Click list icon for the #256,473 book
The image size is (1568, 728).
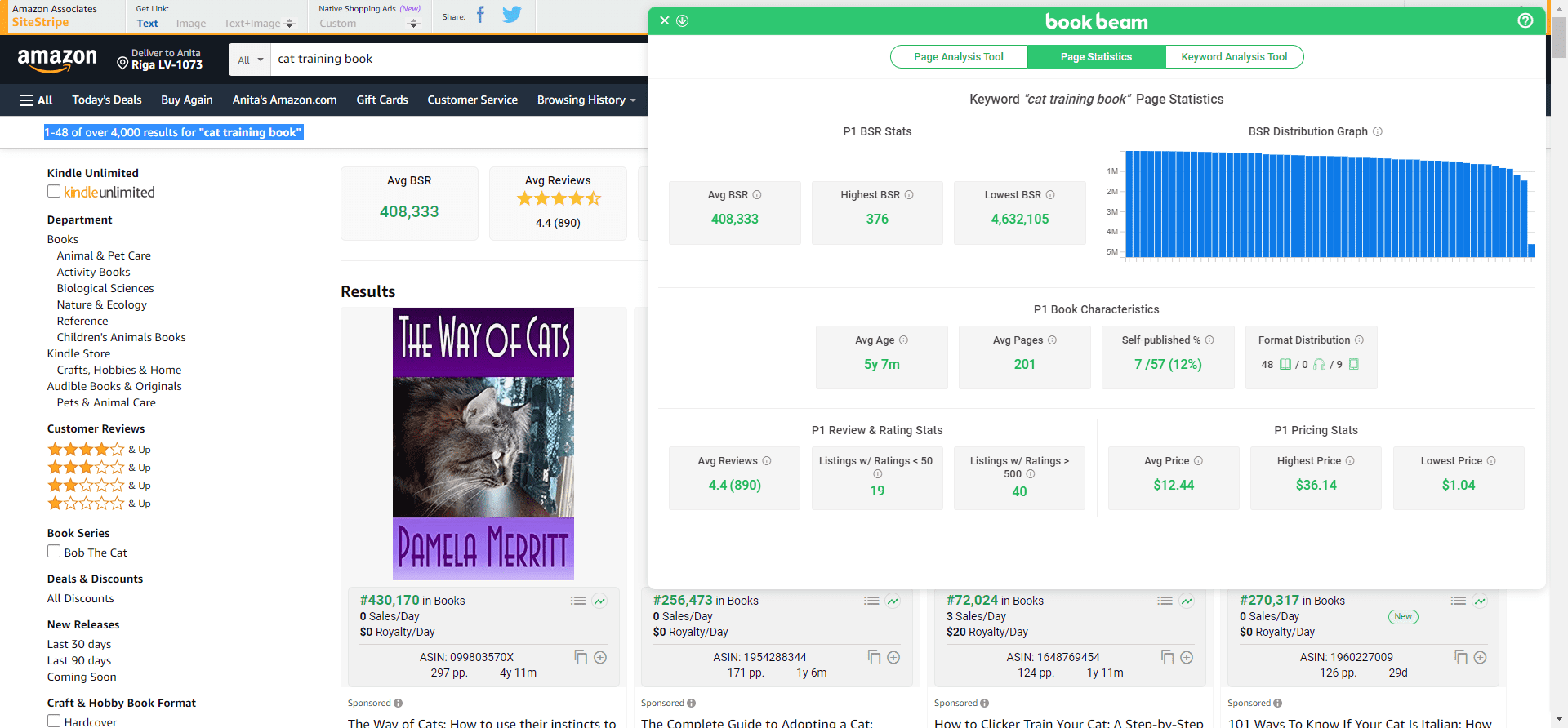coord(871,601)
